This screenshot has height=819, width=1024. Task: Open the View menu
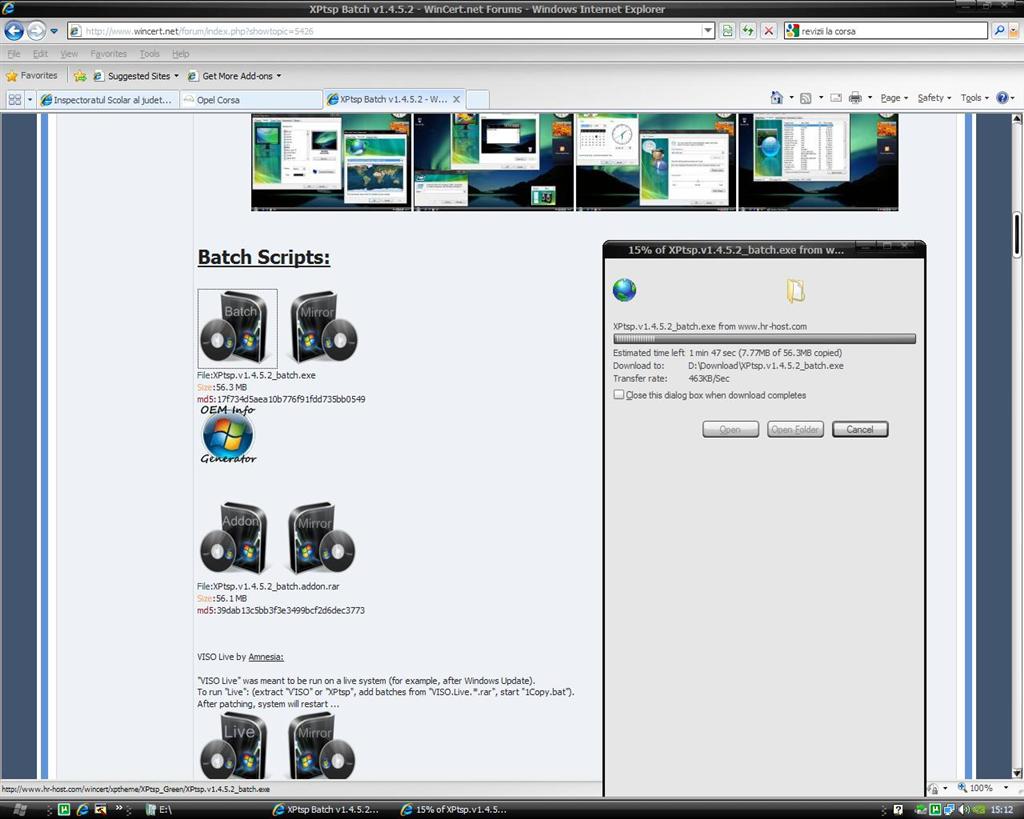(69, 54)
